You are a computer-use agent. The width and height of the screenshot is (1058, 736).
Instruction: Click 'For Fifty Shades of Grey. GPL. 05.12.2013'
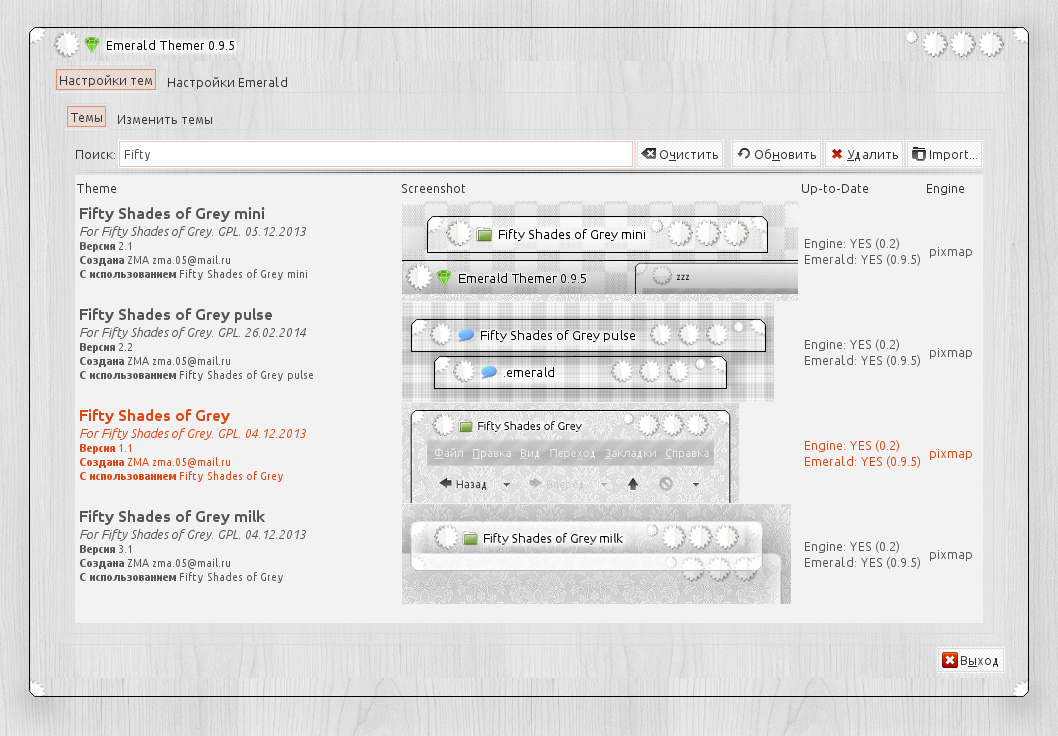[192, 231]
